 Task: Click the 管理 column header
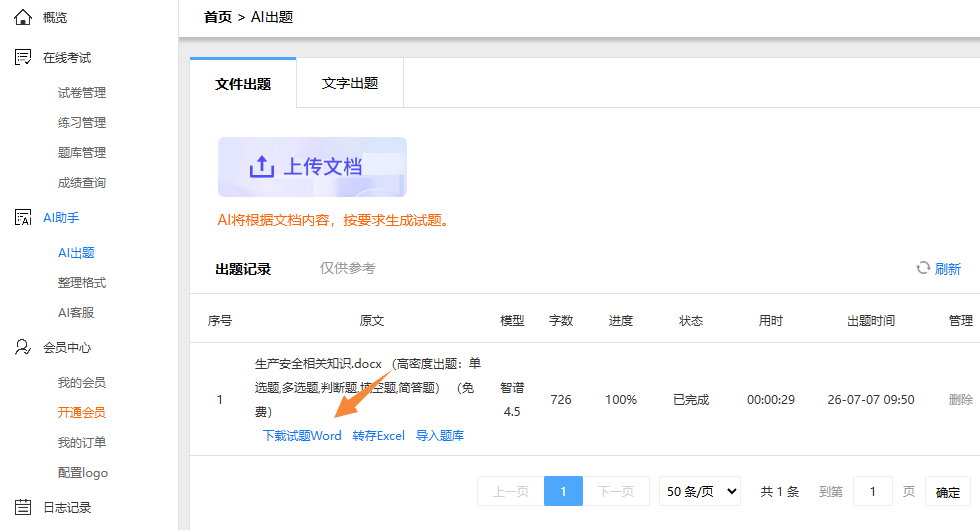pos(961,321)
